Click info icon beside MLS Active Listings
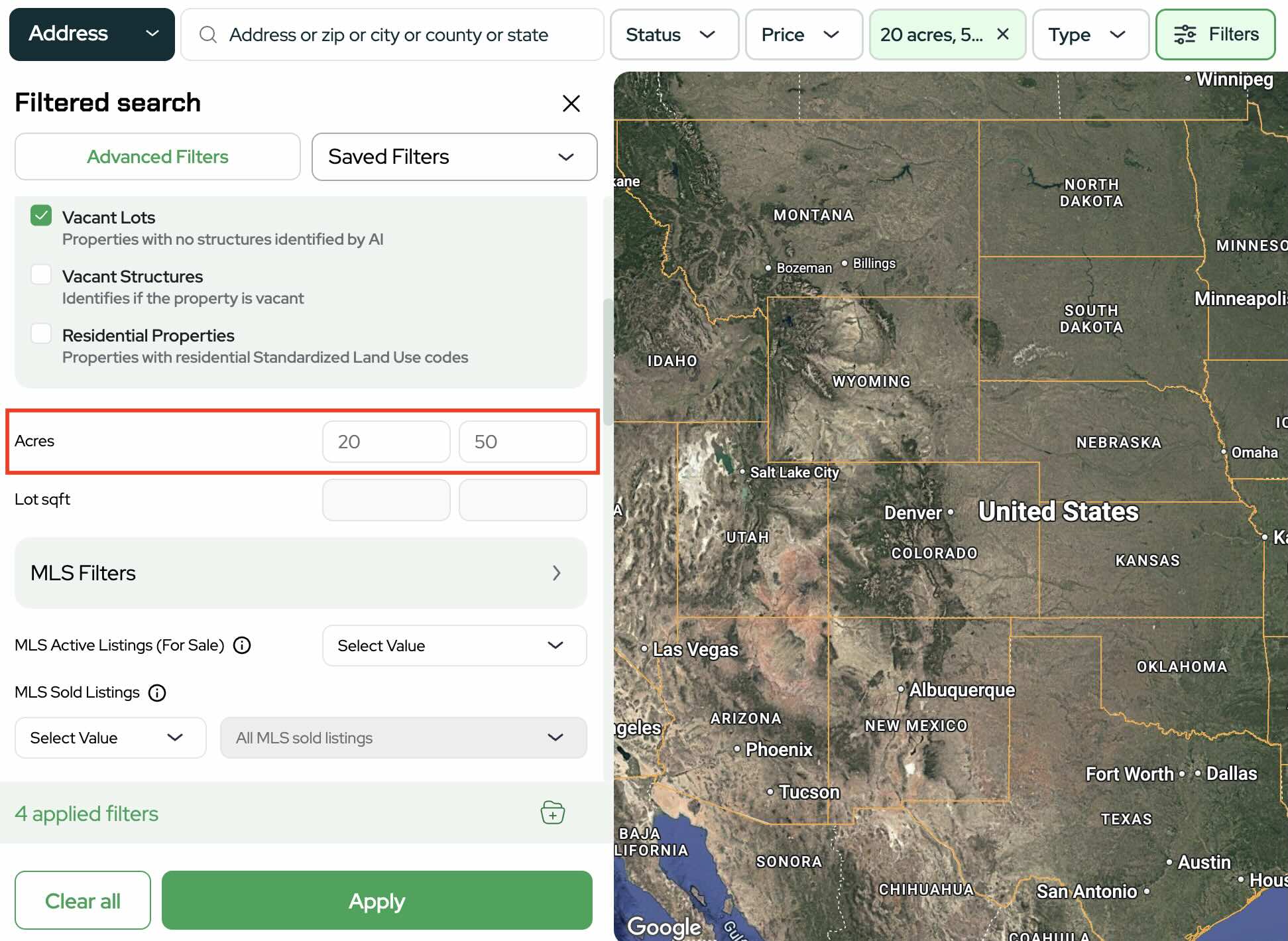 (x=242, y=645)
